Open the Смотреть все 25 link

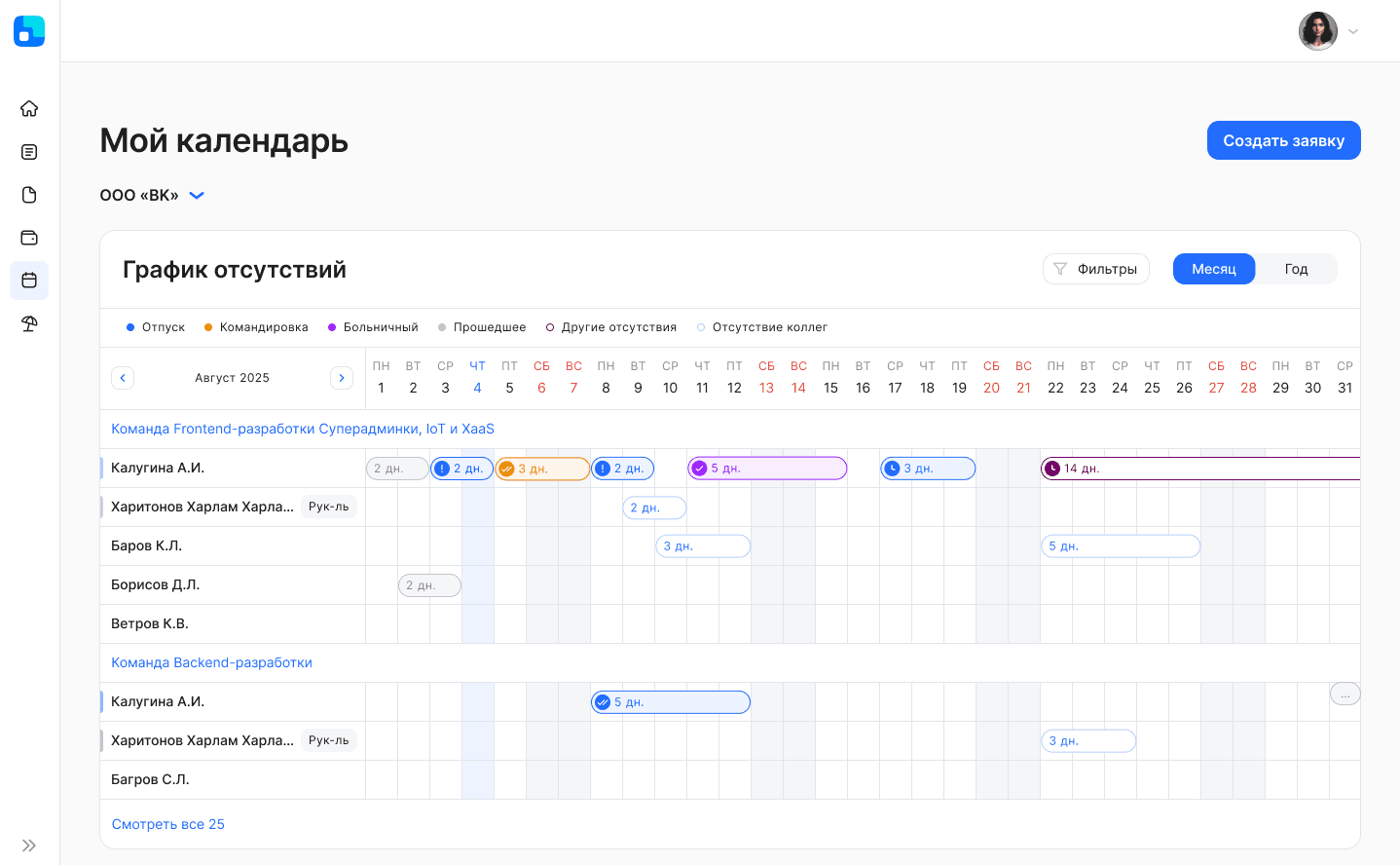(x=168, y=824)
